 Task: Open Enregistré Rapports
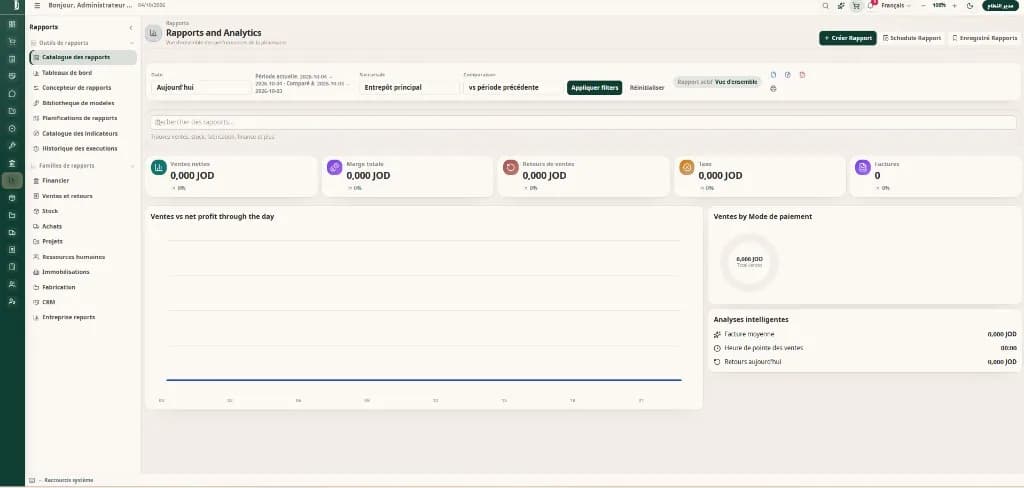(x=984, y=38)
